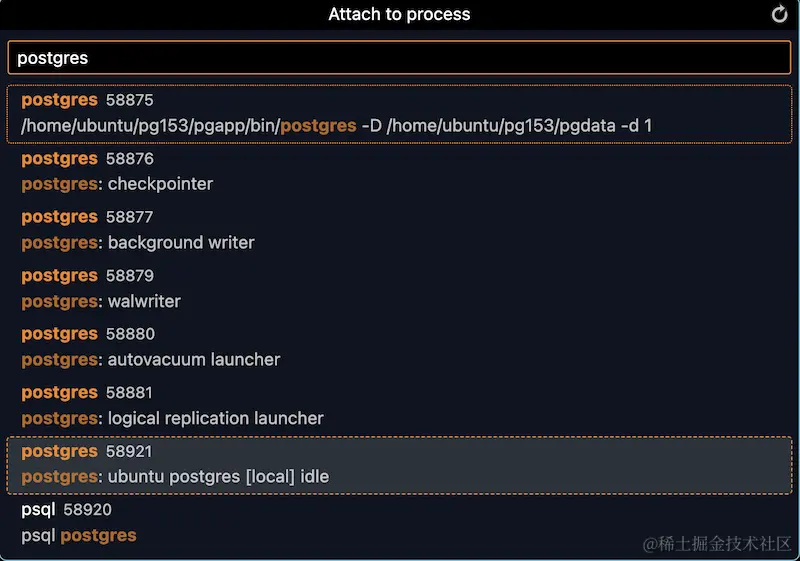The image size is (800, 561).
Task: Pick the walwriter process 58879
Action: pos(399,289)
